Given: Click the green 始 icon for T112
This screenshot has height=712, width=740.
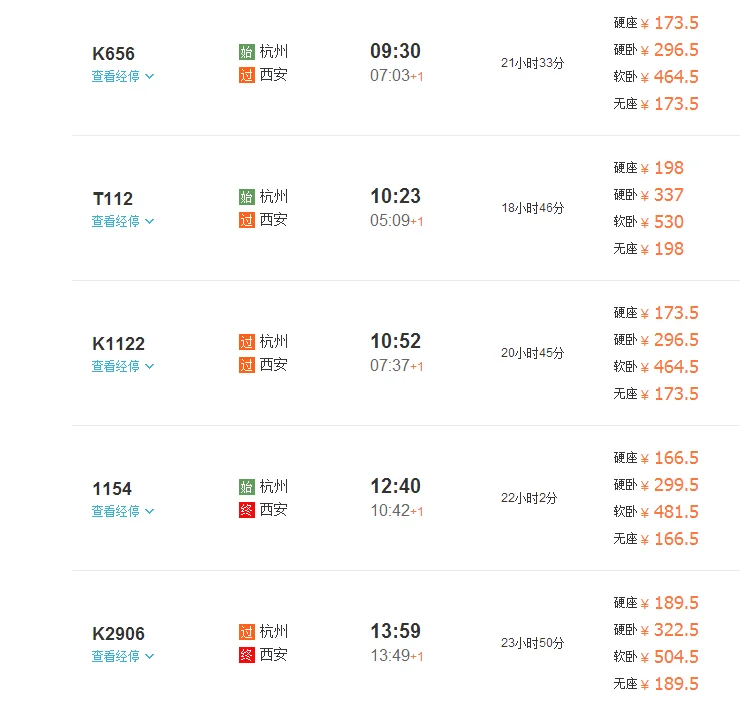Looking at the screenshot, I should point(247,196).
